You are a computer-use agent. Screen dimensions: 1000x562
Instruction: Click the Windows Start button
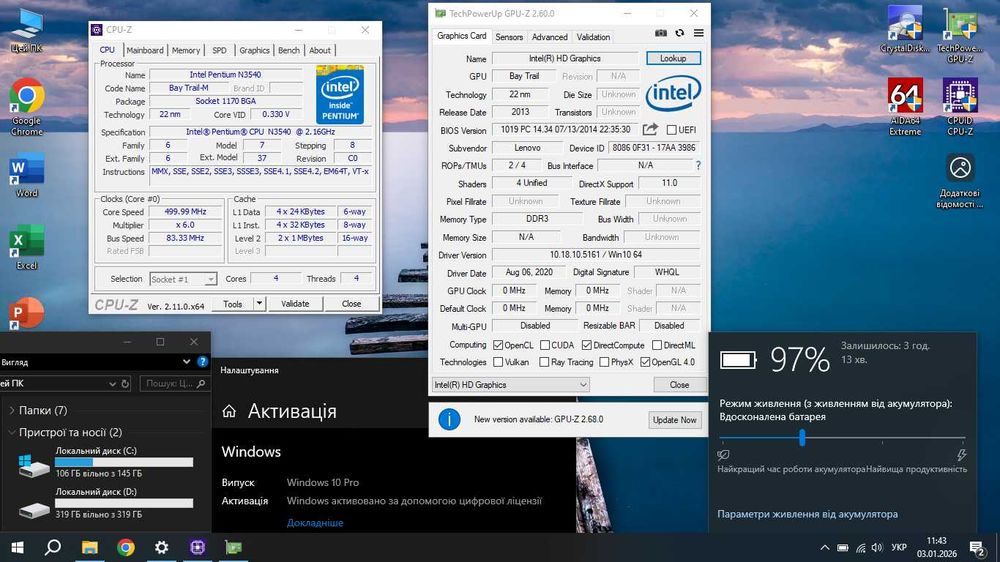tap(17, 547)
